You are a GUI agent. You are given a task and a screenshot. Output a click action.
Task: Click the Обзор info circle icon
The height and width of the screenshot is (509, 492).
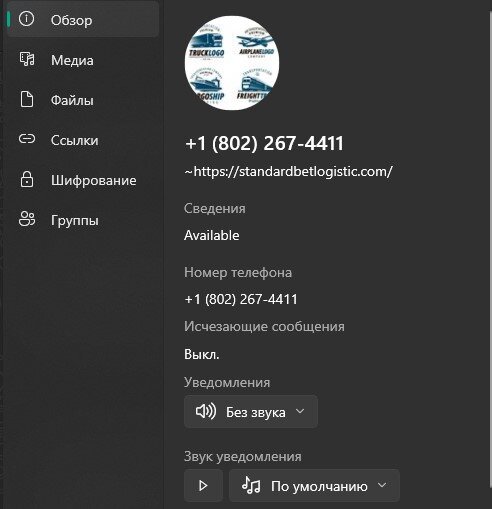pos(26,19)
